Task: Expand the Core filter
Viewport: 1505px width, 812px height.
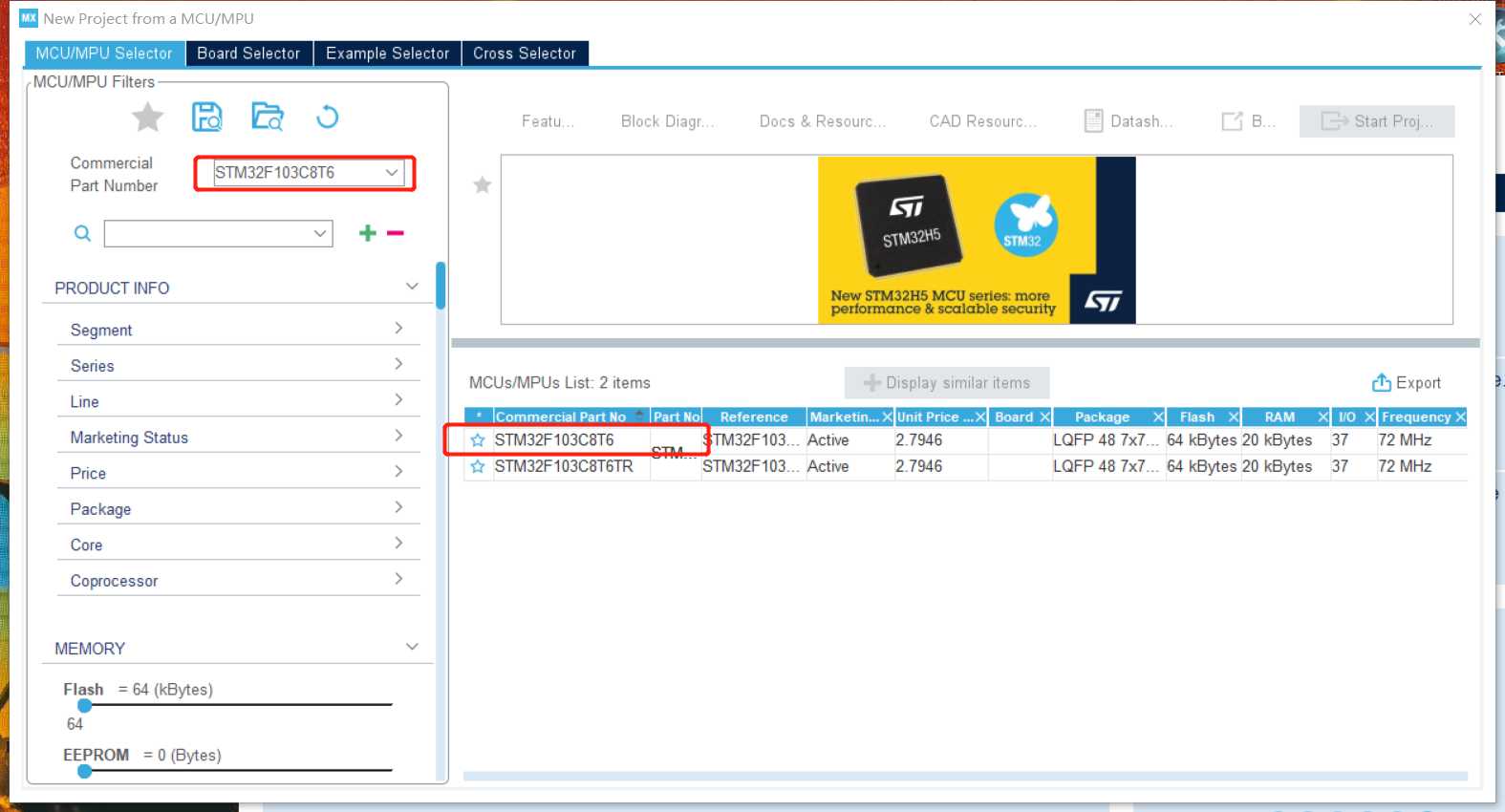Action: pyautogui.click(x=398, y=544)
